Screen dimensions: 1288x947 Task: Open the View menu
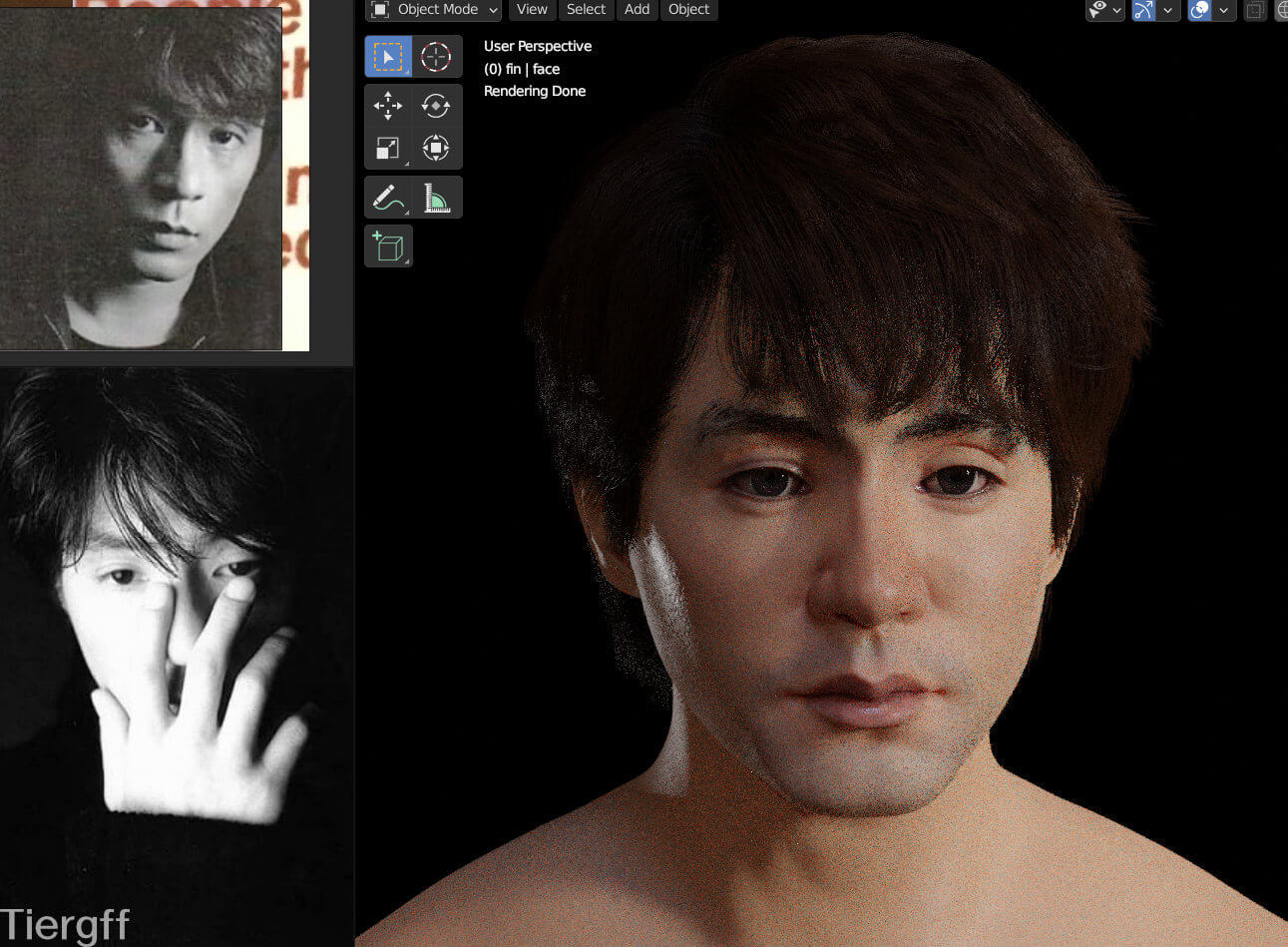[532, 10]
